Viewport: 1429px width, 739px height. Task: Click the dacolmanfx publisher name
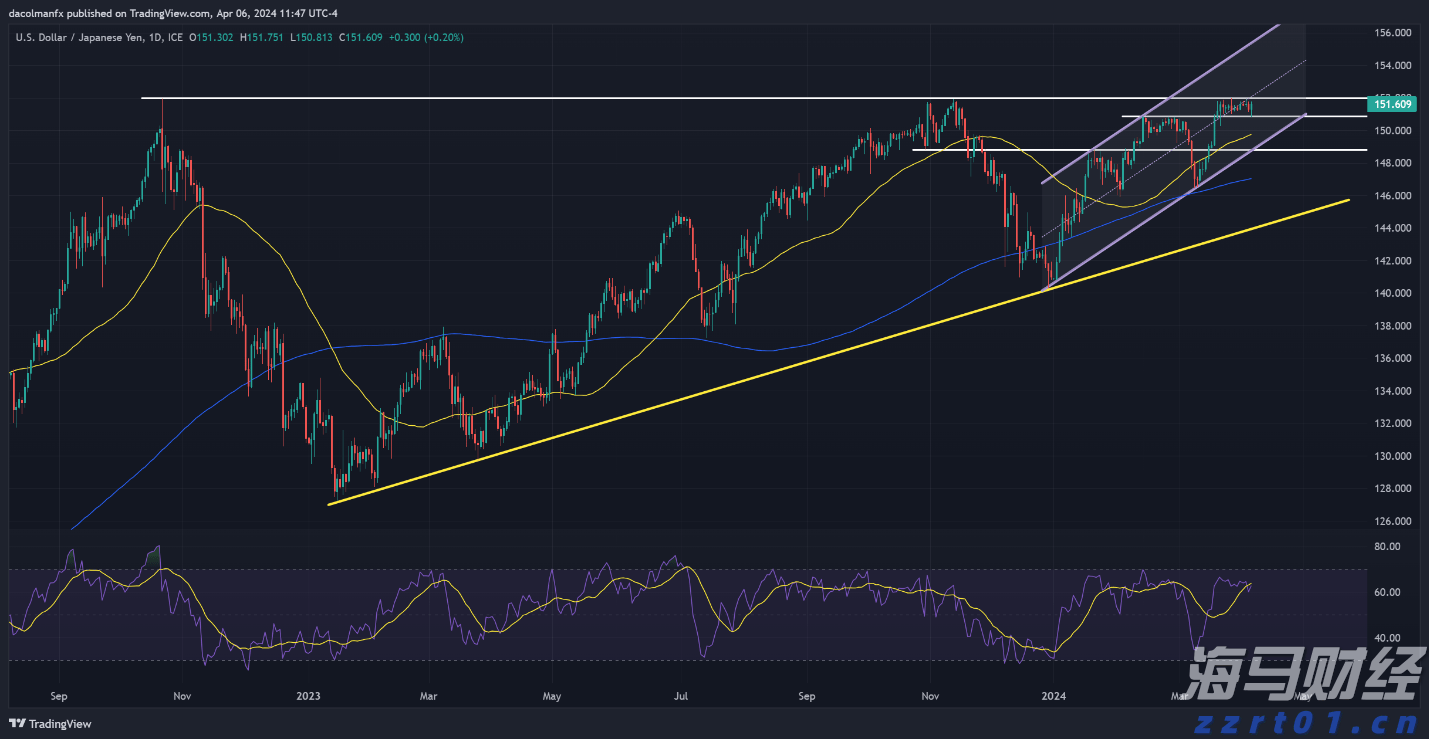click(38, 13)
